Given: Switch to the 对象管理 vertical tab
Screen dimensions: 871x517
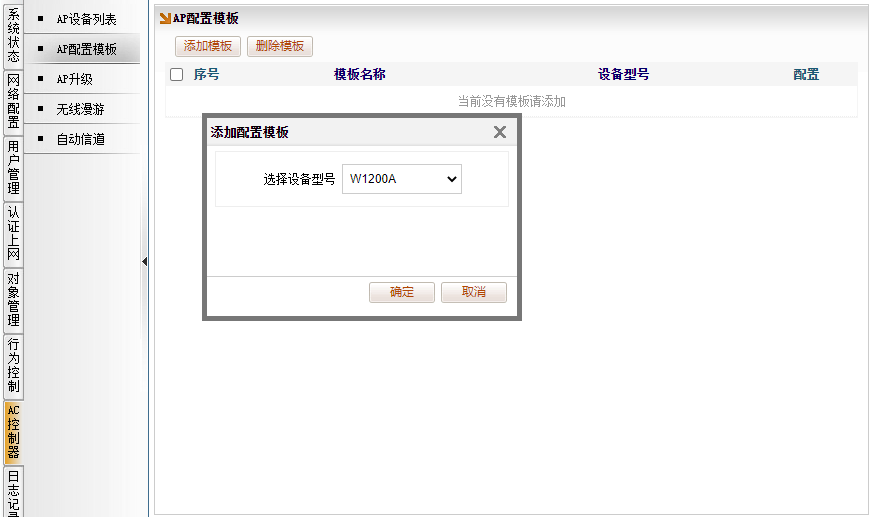Looking at the screenshot, I should [x=13, y=299].
